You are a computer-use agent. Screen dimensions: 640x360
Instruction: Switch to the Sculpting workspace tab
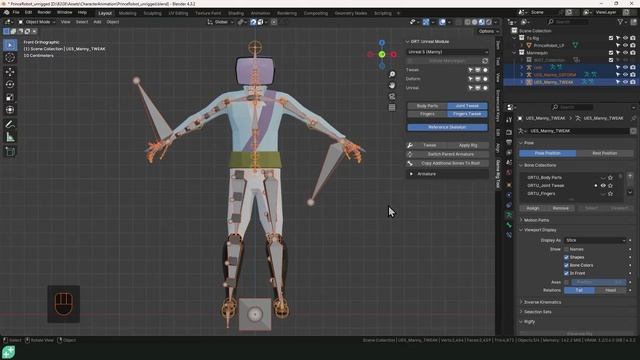pyautogui.click(x=152, y=13)
